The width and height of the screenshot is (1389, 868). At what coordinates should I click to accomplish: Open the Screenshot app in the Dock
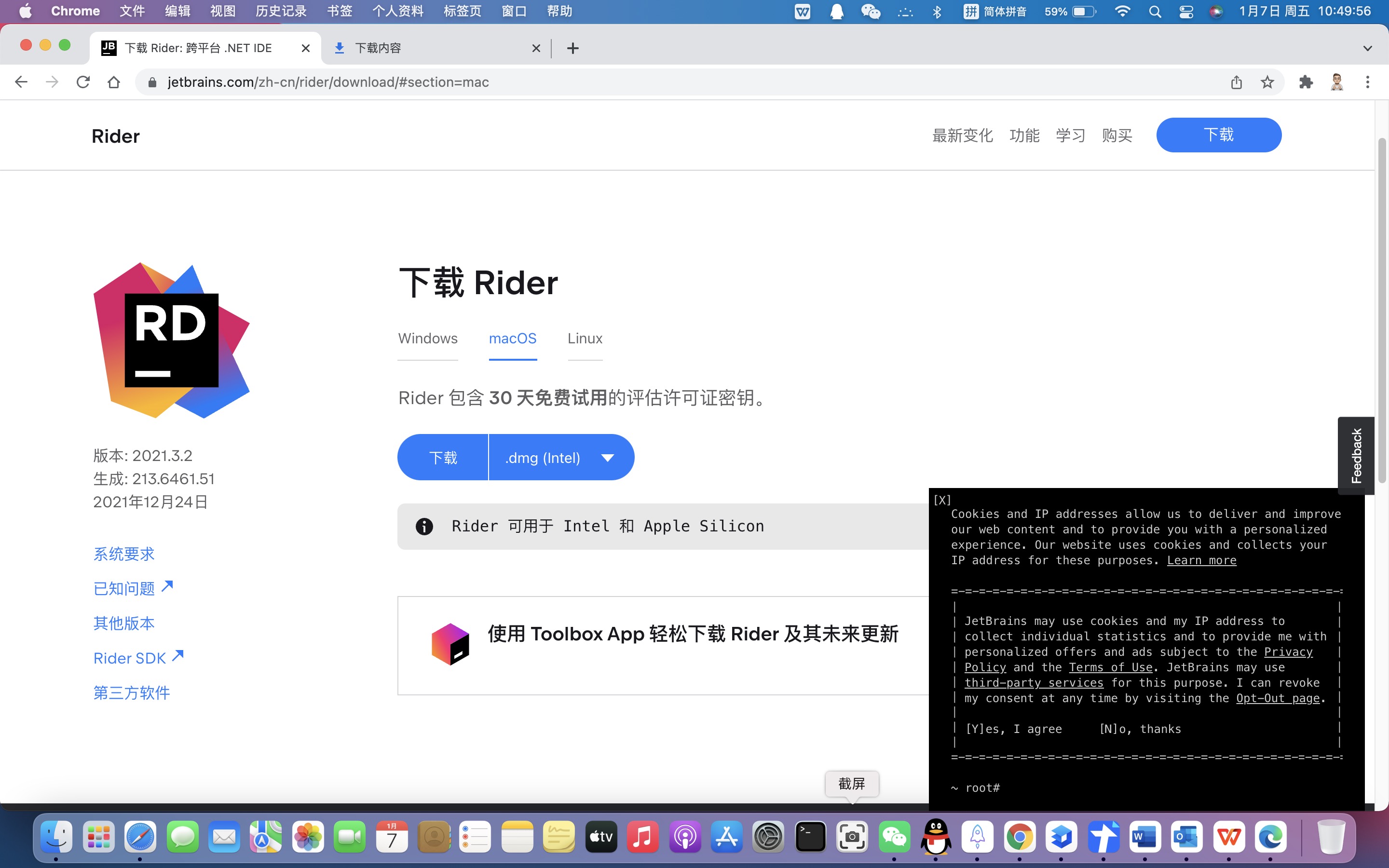(x=852, y=837)
